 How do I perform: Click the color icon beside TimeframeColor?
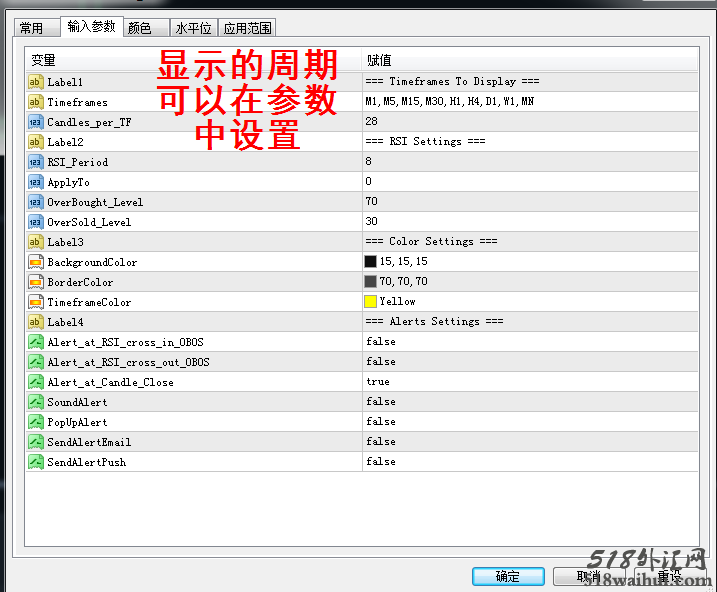click(36, 302)
